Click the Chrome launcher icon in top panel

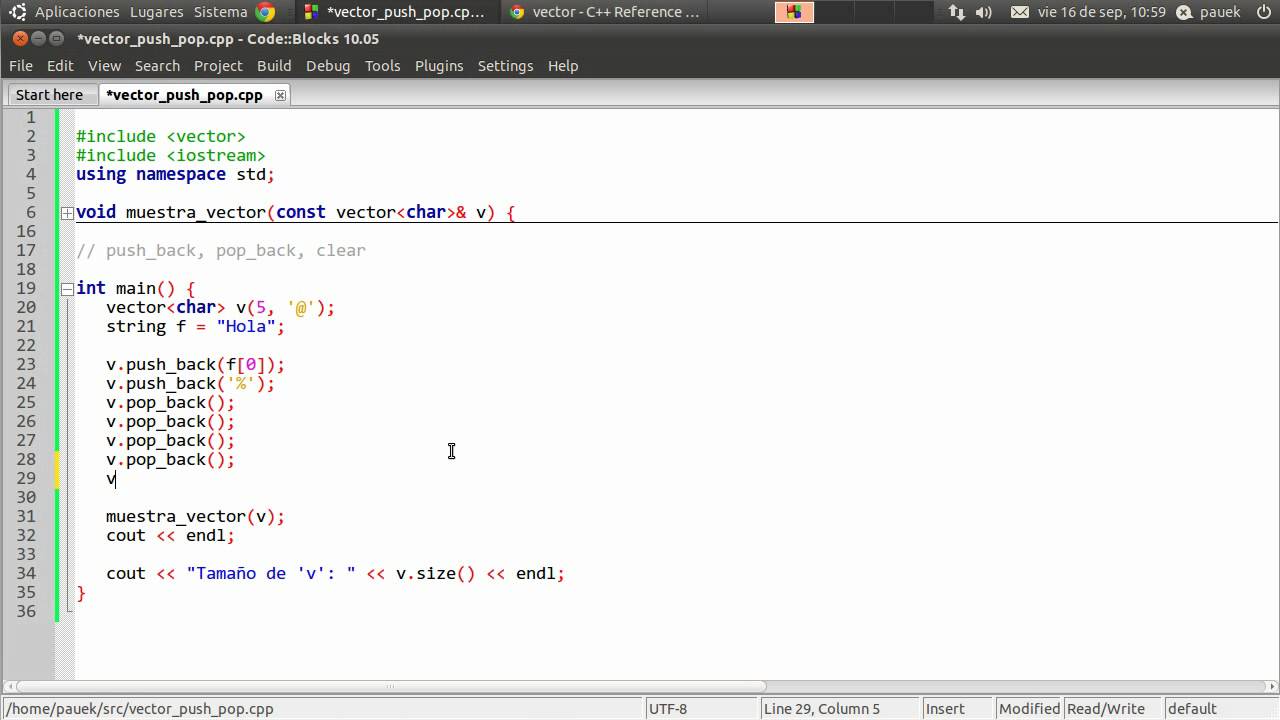tap(265, 12)
